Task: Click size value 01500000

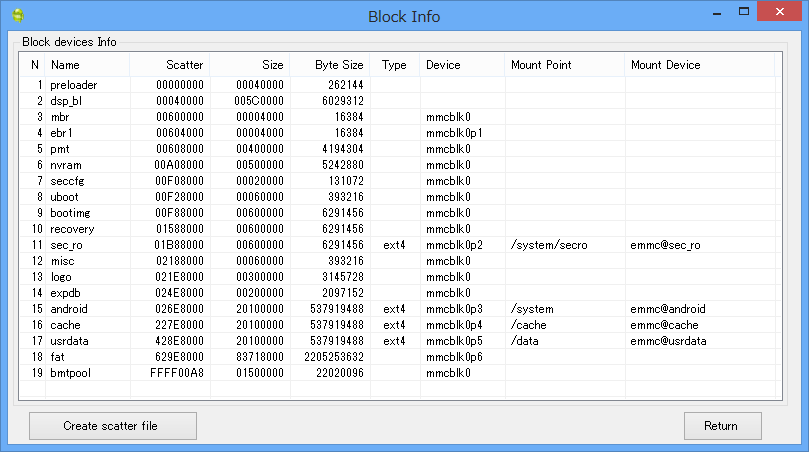Action: pos(260,373)
